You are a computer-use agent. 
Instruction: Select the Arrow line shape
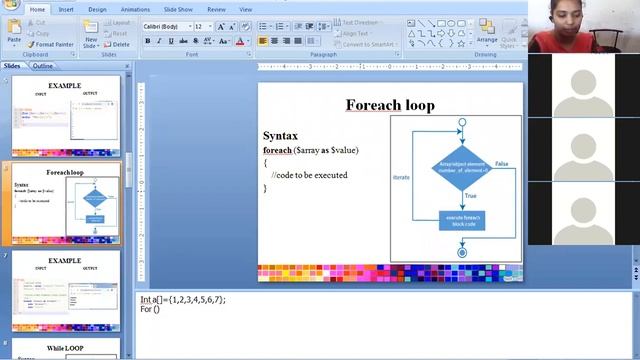[431, 23]
